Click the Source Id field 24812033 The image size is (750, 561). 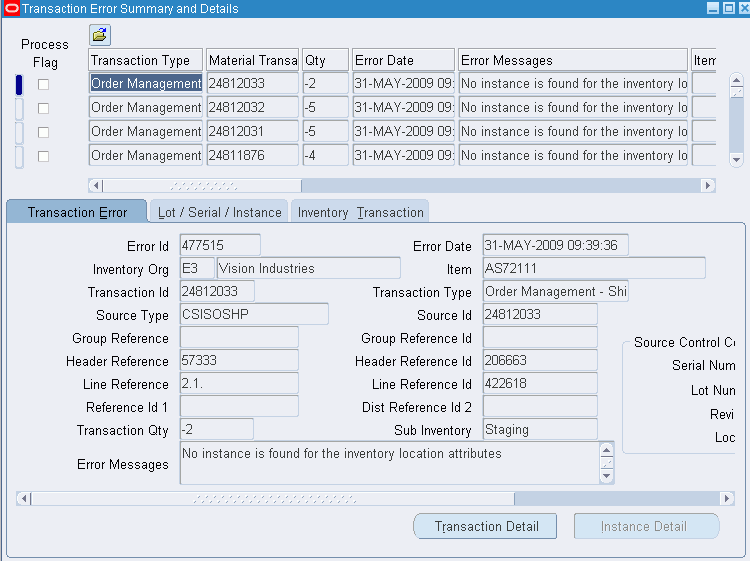click(540, 314)
